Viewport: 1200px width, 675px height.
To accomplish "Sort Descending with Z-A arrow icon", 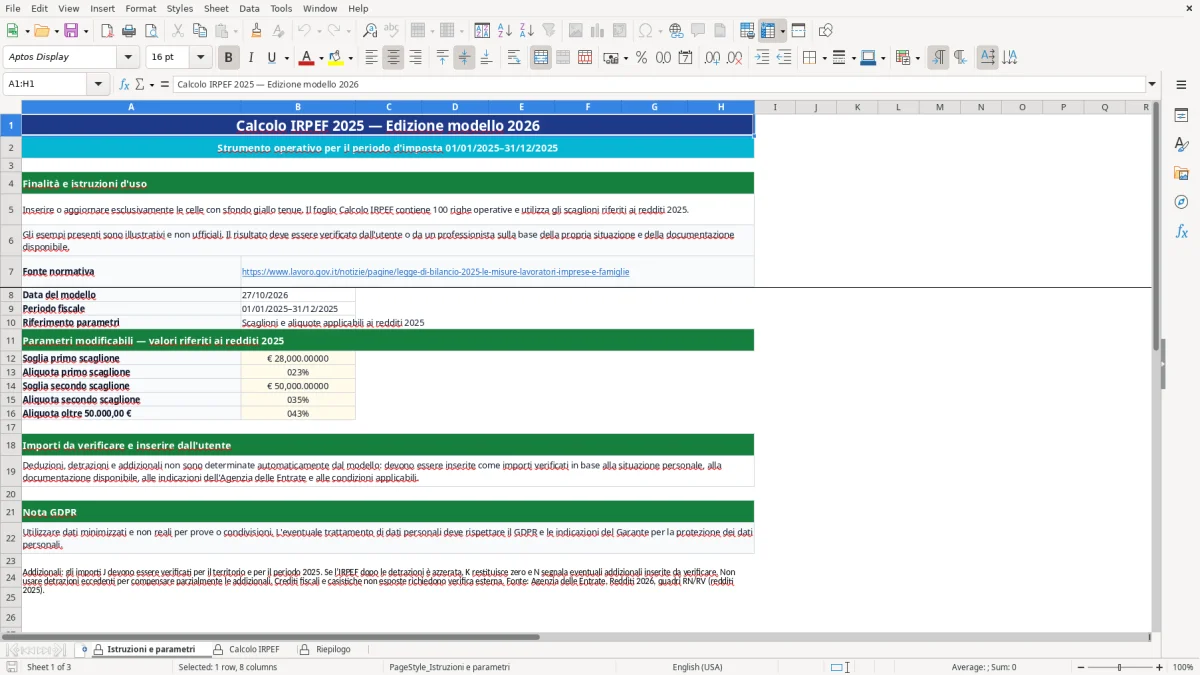I will (527, 31).
